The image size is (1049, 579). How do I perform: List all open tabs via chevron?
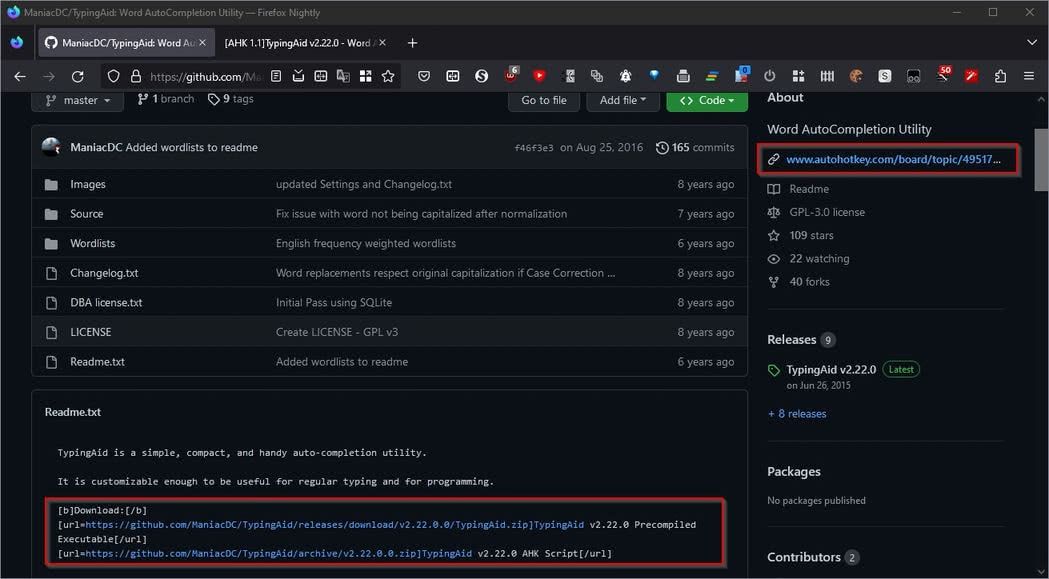coord(1032,43)
